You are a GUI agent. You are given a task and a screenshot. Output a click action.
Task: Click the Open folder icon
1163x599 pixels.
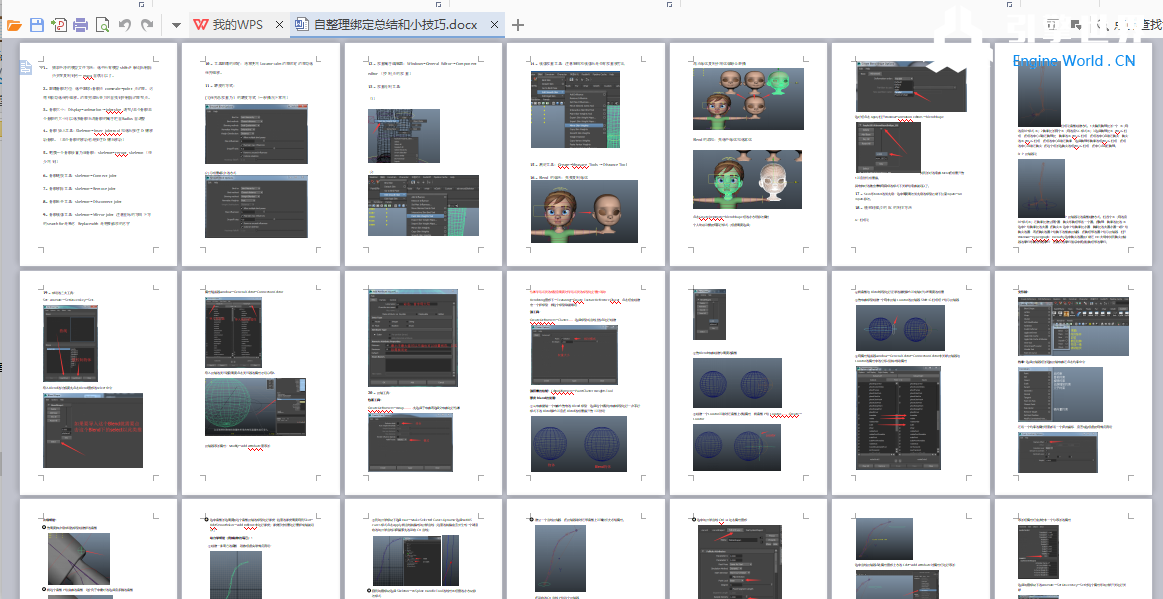coord(13,25)
